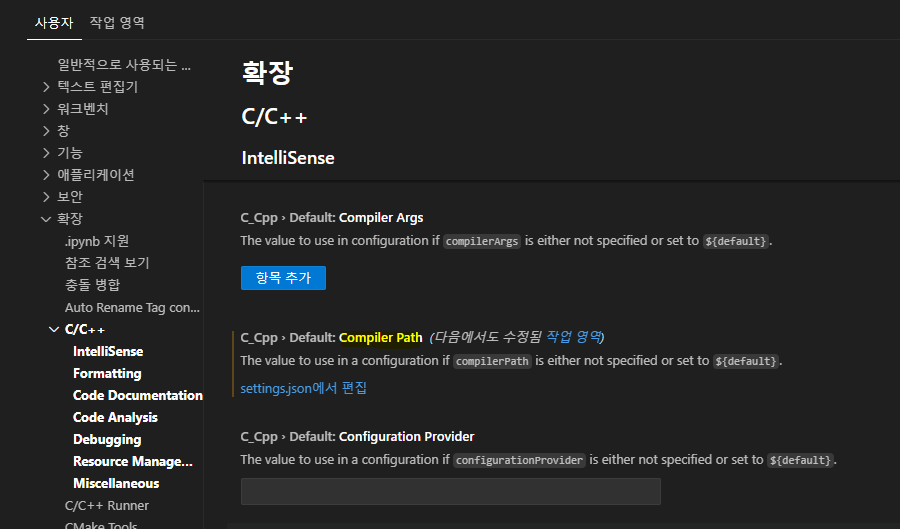
Task: Click the compilerArgs inline code text
Action: [482, 242]
